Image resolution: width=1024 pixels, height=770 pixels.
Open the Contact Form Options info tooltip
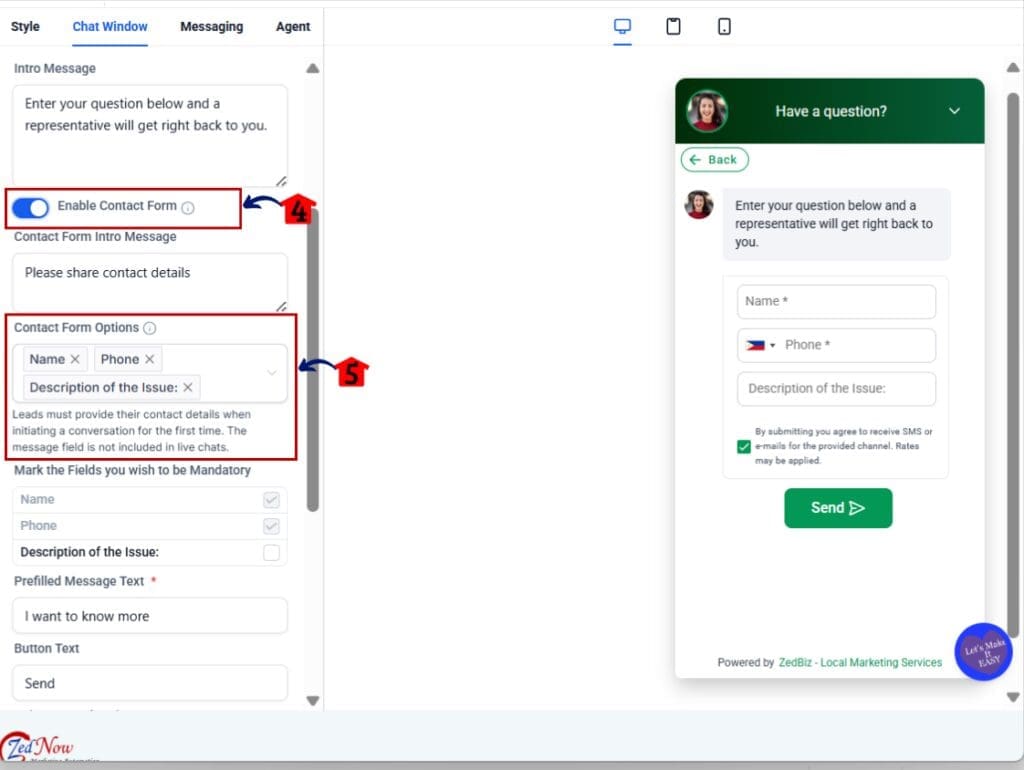pyautogui.click(x=149, y=328)
